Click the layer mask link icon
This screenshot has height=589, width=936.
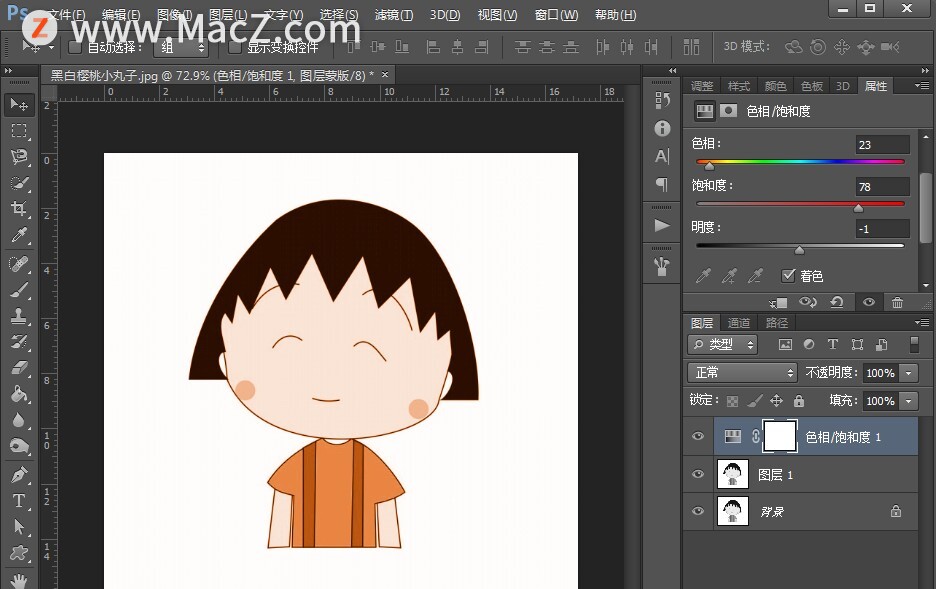(756, 437)
